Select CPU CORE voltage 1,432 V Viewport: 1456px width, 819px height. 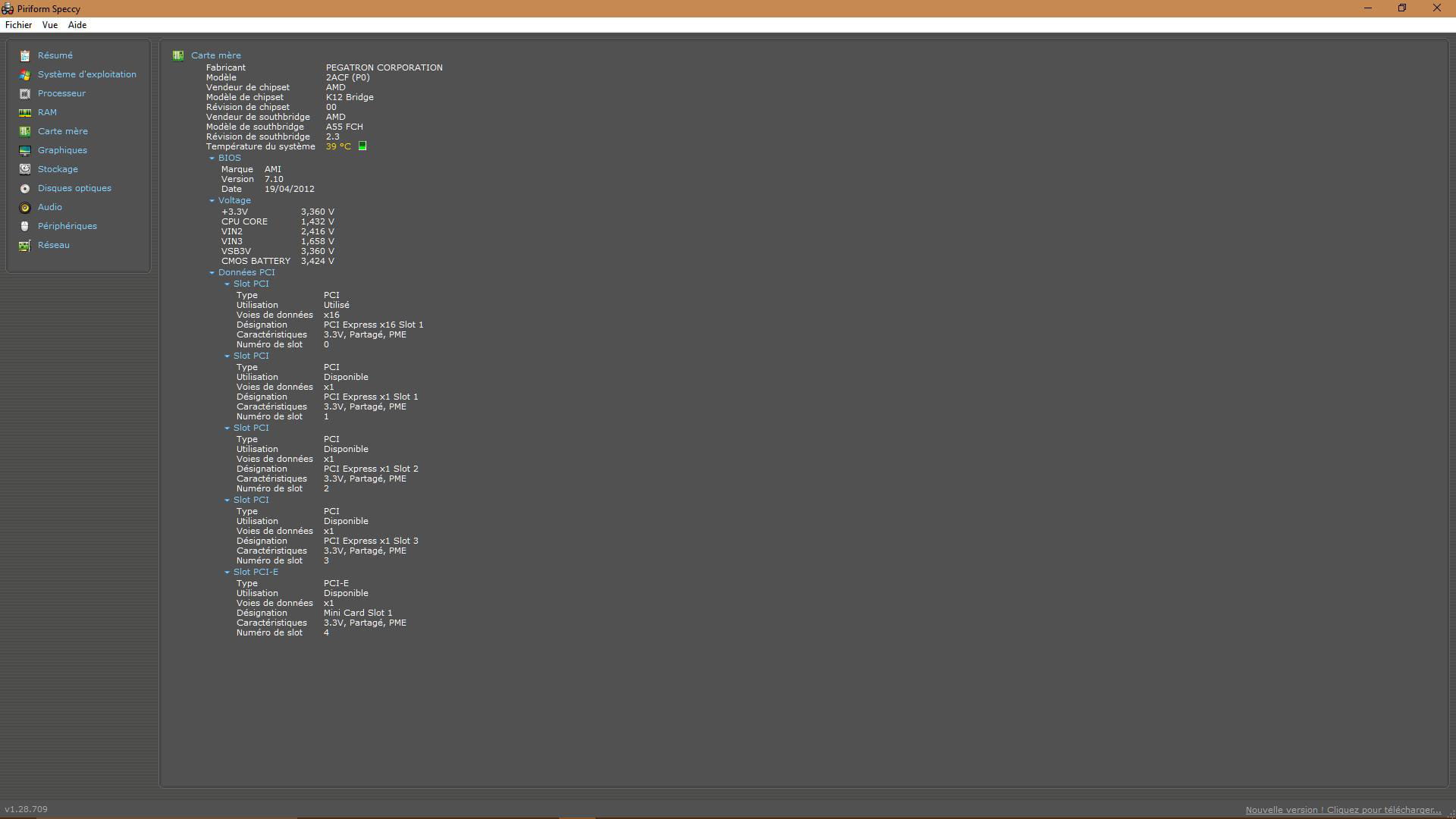click(x=318, y=221)
